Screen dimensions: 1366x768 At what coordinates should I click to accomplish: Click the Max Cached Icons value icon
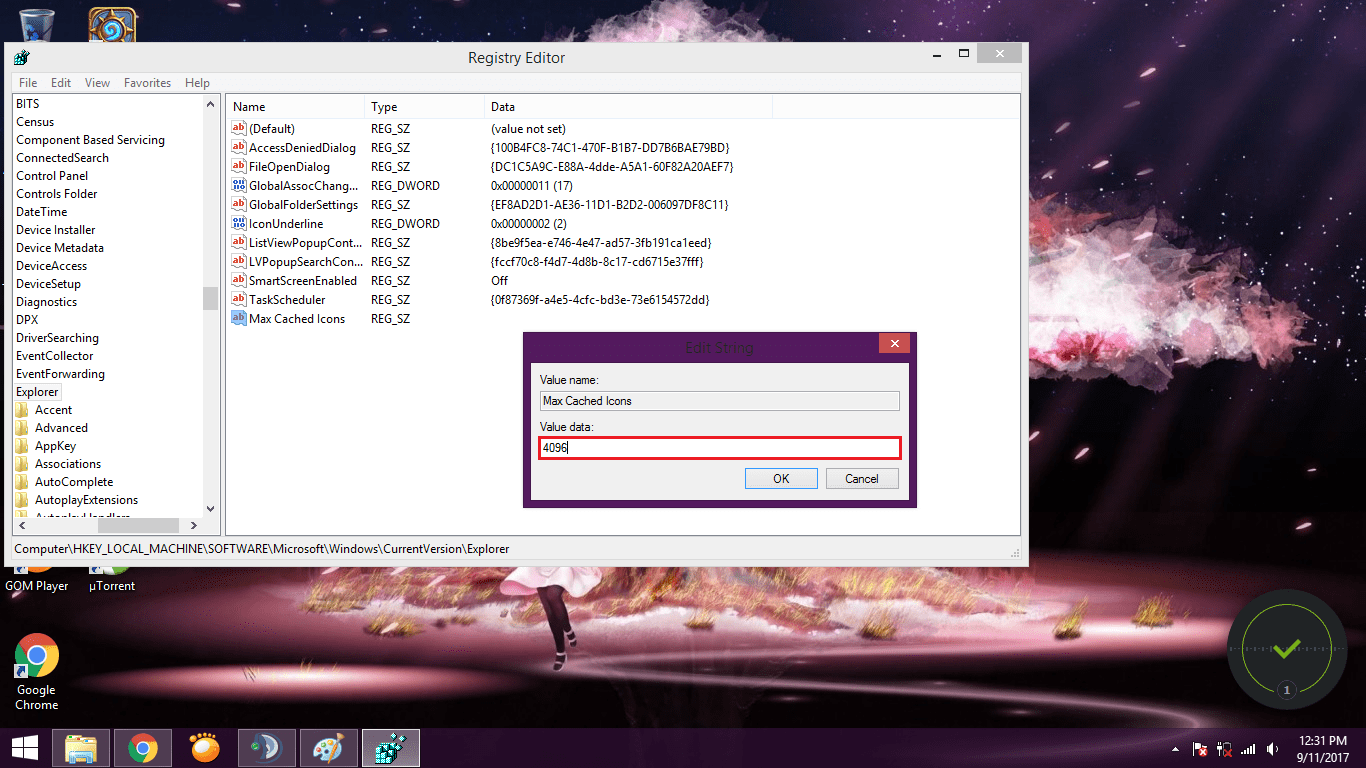pyautogui.click(x=238, y=319)
